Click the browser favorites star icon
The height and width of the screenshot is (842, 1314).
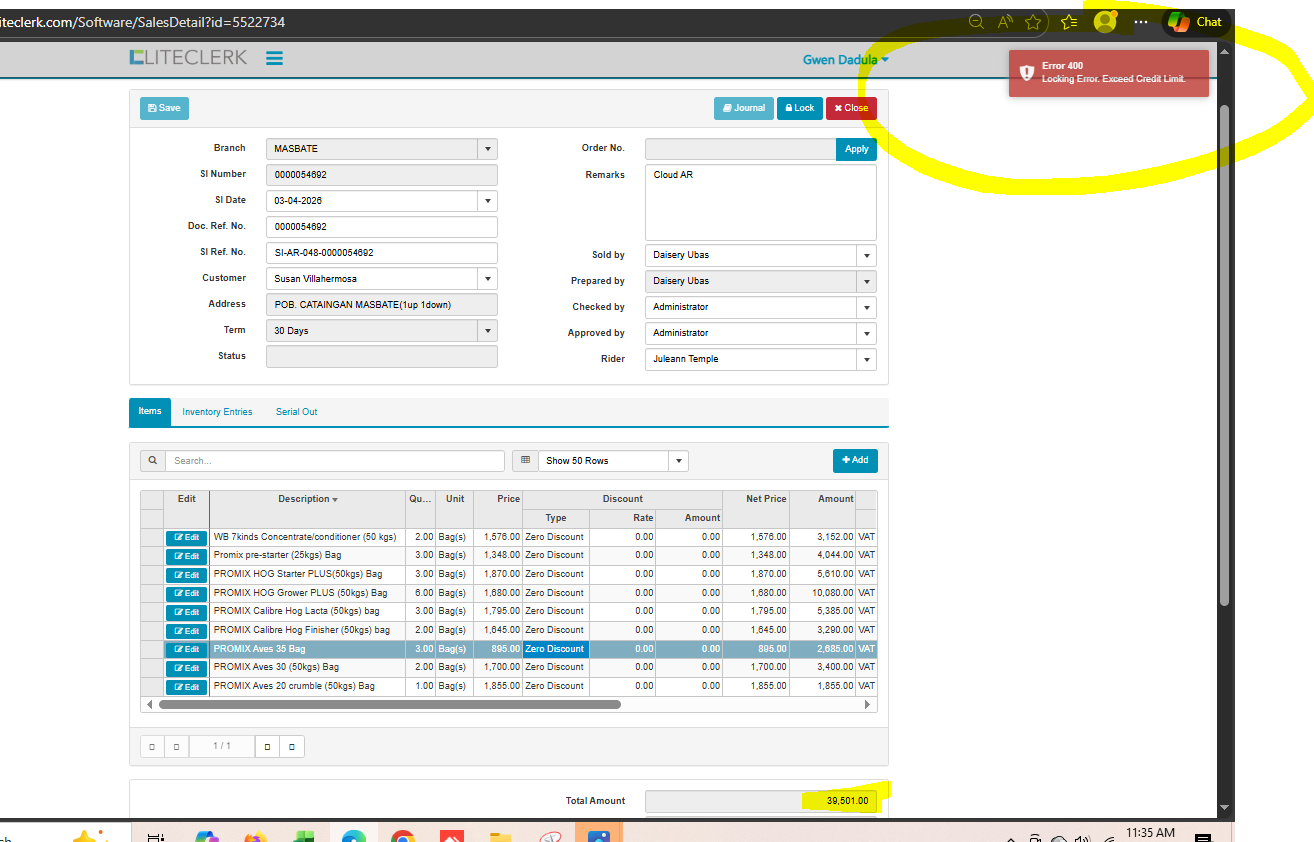pos(1033,22)
